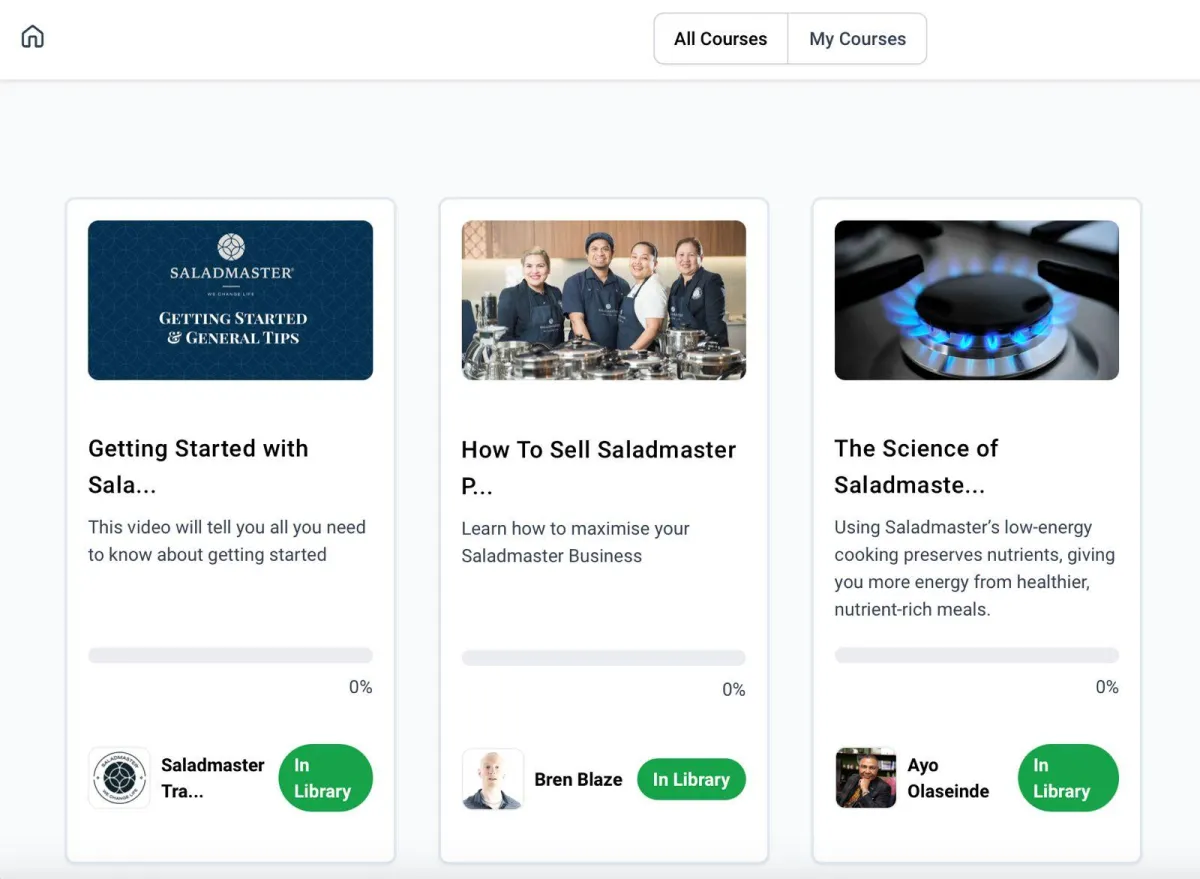Open the How To Sell Saladmaster P... title
This screenshot has height=879, width=1200.
tap(599, 468)
